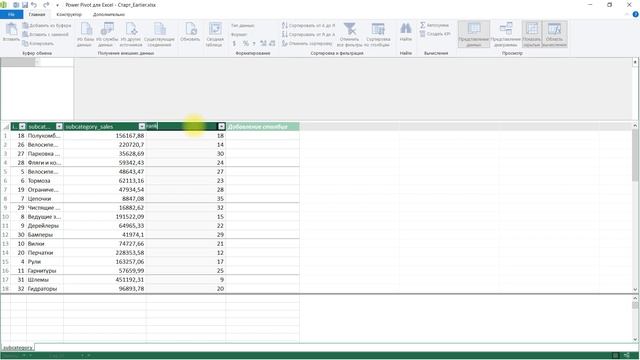The image size is (640, 360).
Task: Apply percent format icon
Action: click(x=245, y=43)
